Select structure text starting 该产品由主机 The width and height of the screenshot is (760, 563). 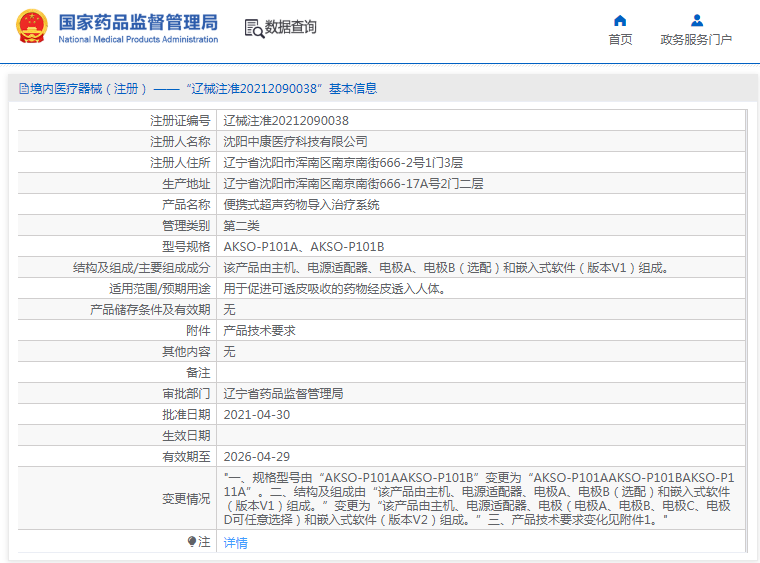(x=446, y=268)
